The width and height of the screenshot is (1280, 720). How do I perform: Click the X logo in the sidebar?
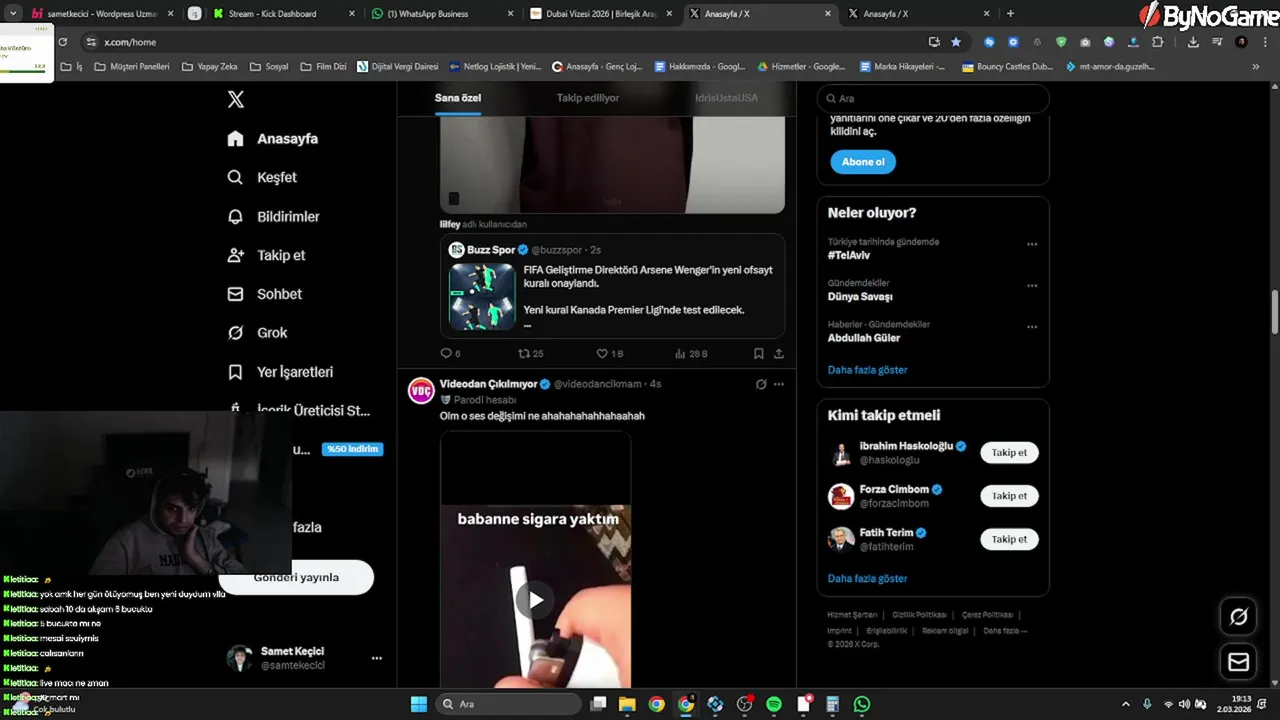point(236,99)
